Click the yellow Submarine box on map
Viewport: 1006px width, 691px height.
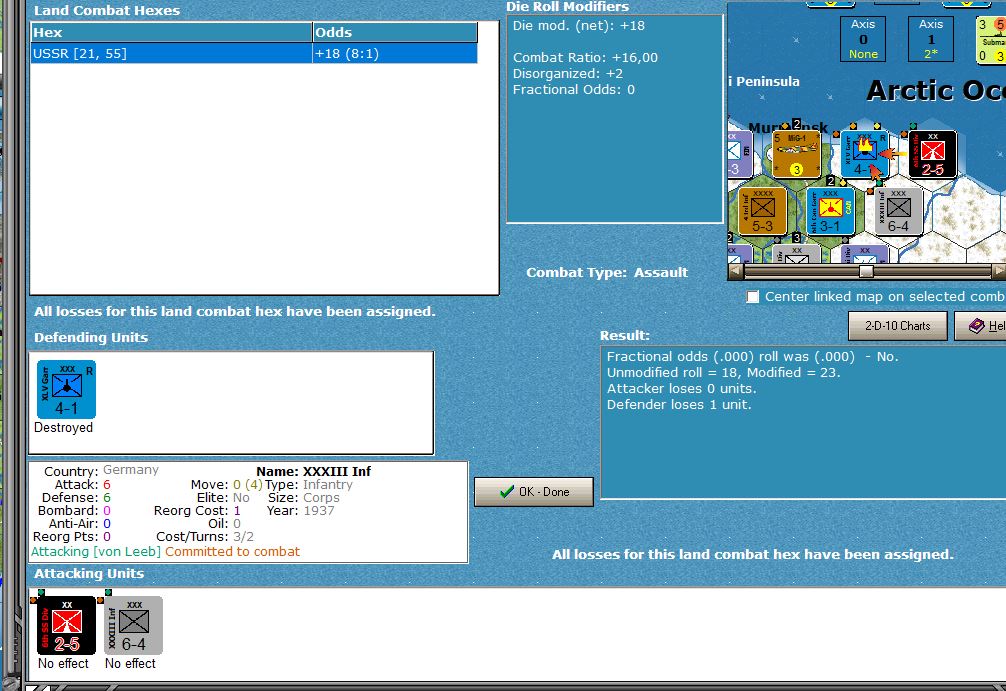coord(991,40)
